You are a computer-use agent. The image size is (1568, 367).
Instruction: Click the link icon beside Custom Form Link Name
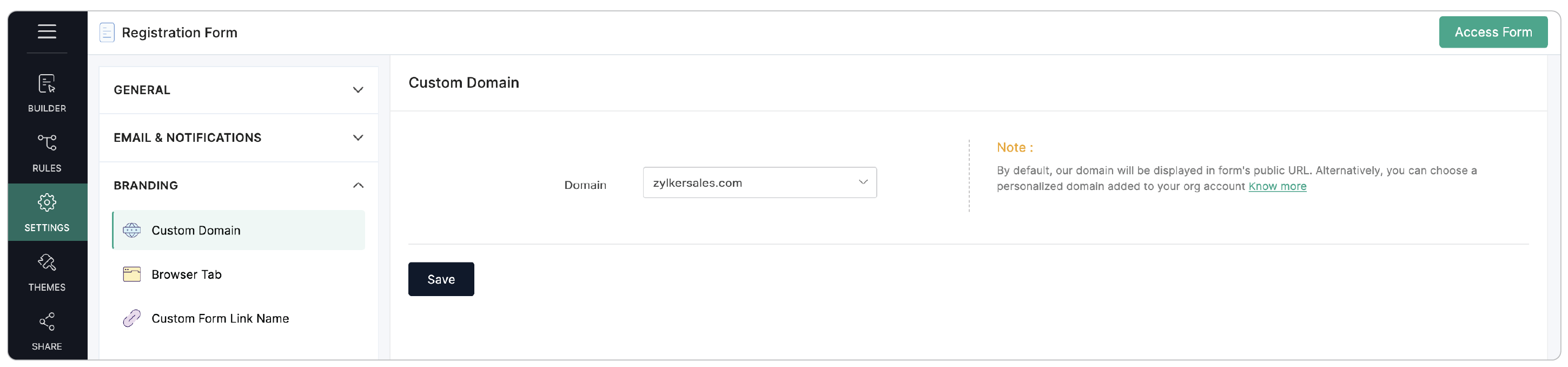[x=131, y=318]
